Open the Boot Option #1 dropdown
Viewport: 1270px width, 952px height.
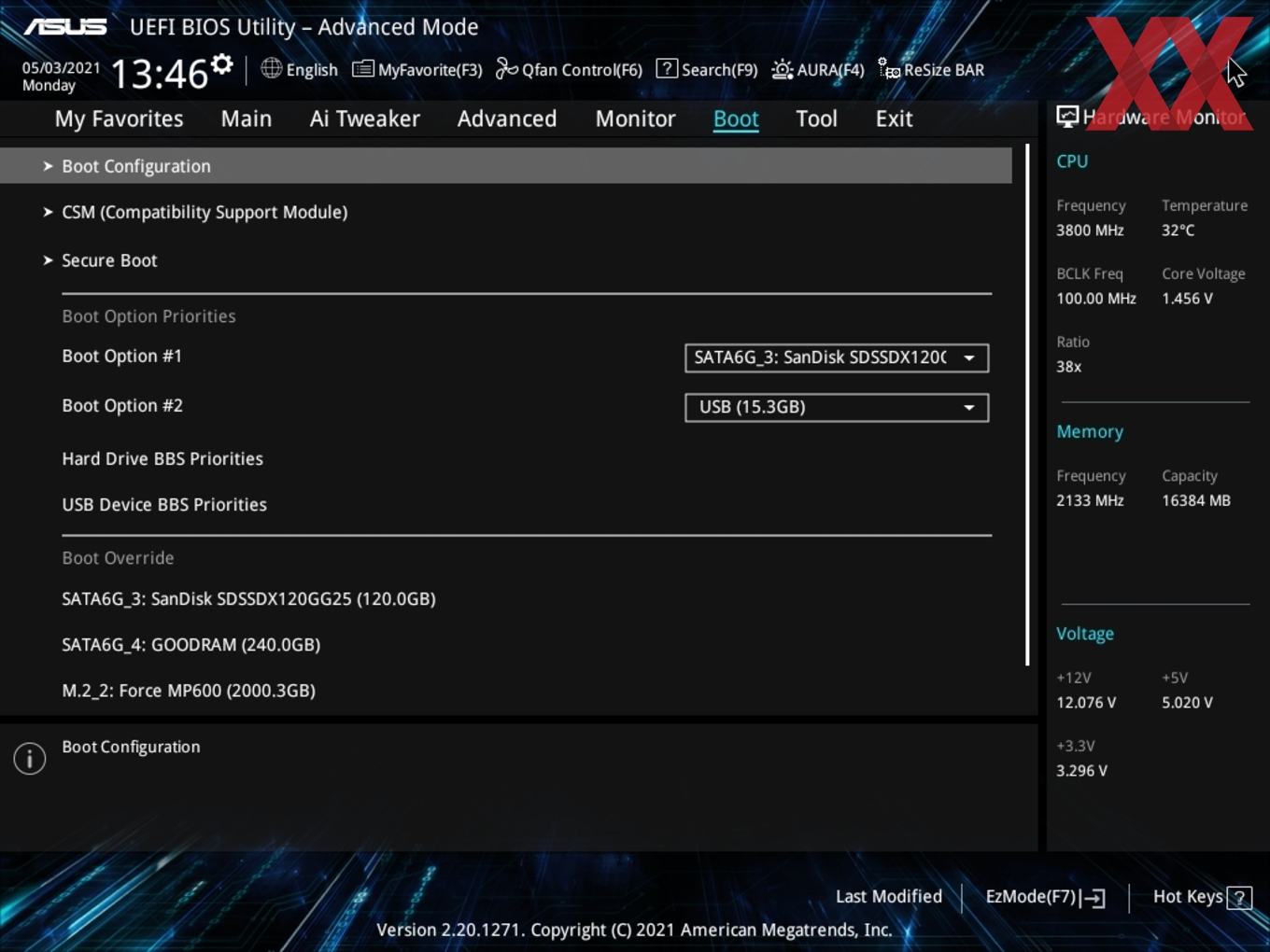pyautogui.click(x=837, y=357)
